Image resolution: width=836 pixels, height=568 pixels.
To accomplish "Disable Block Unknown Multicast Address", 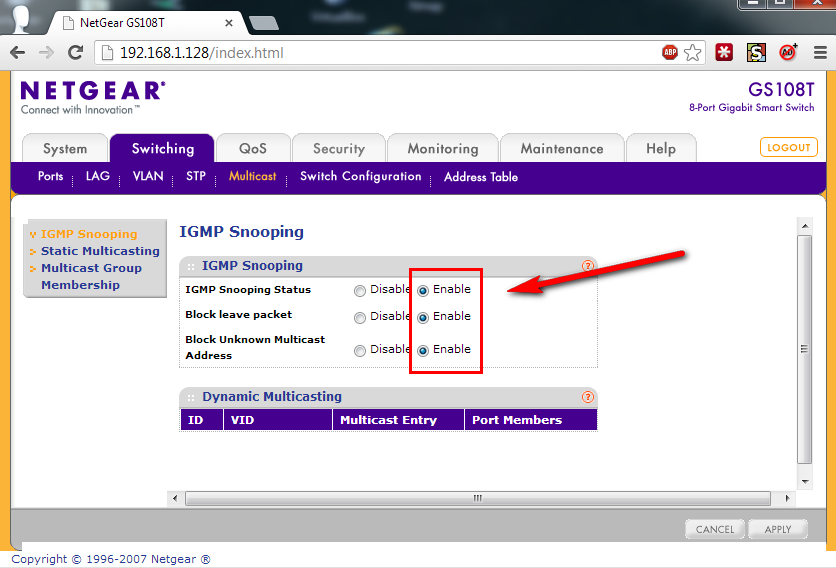I will click(360, 350).
